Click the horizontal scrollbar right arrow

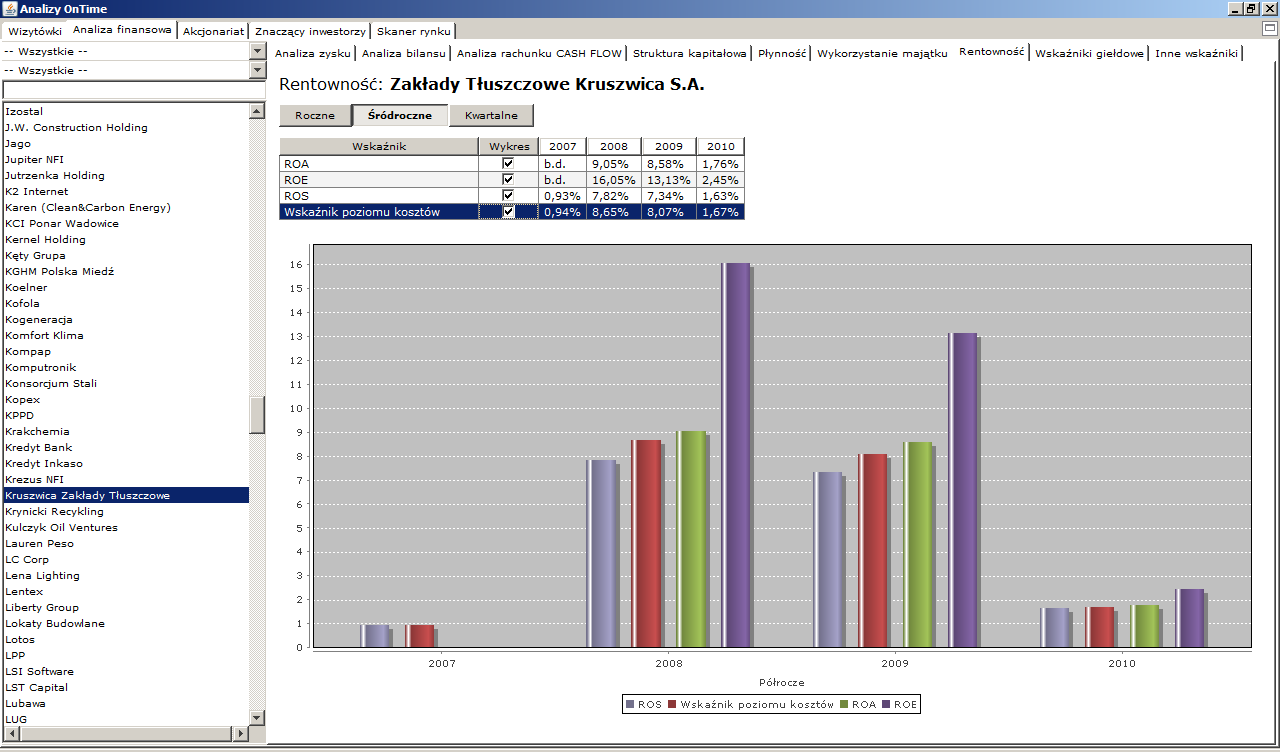[x=241, y=734]
